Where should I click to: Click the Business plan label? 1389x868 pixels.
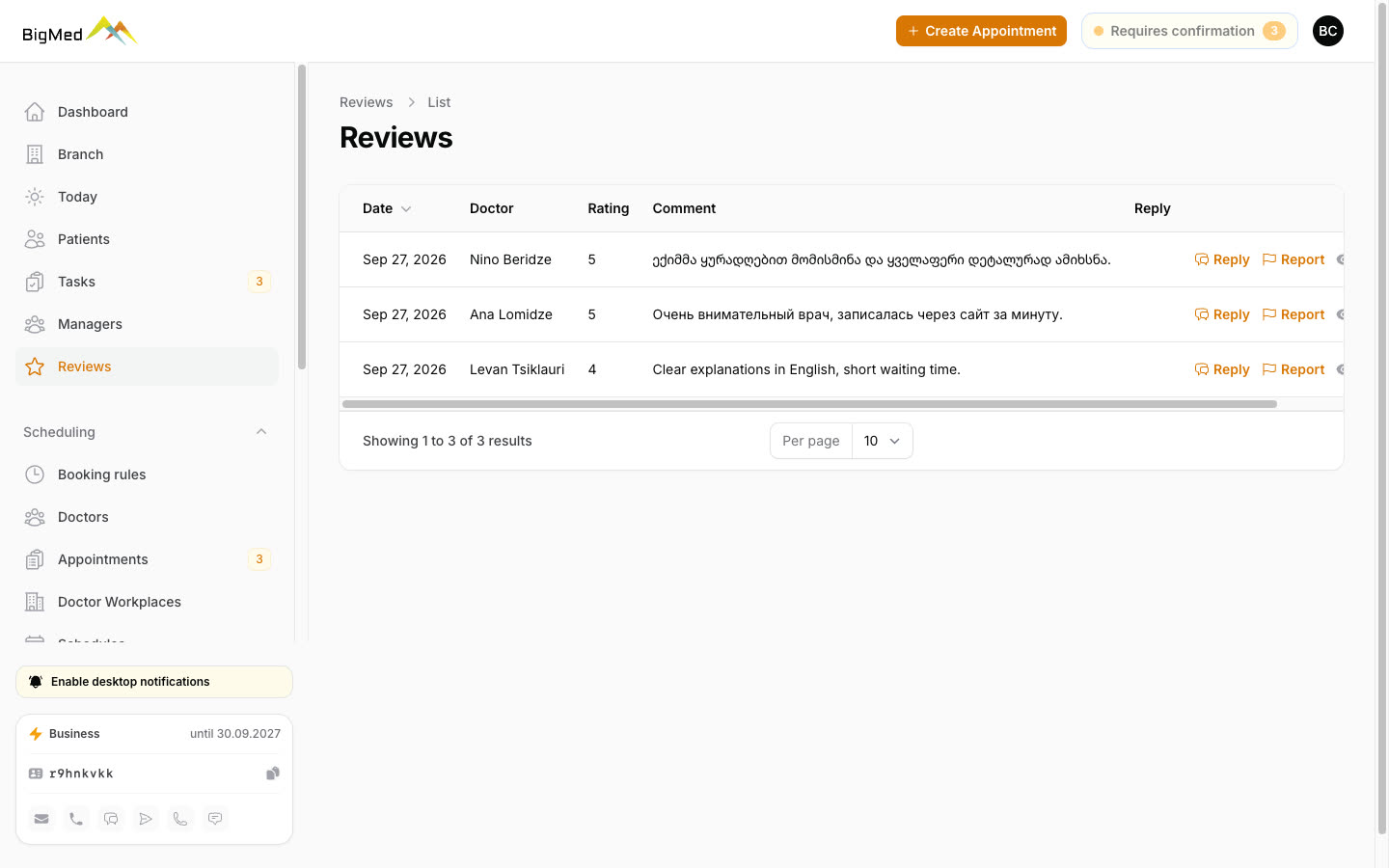[74, 734]
